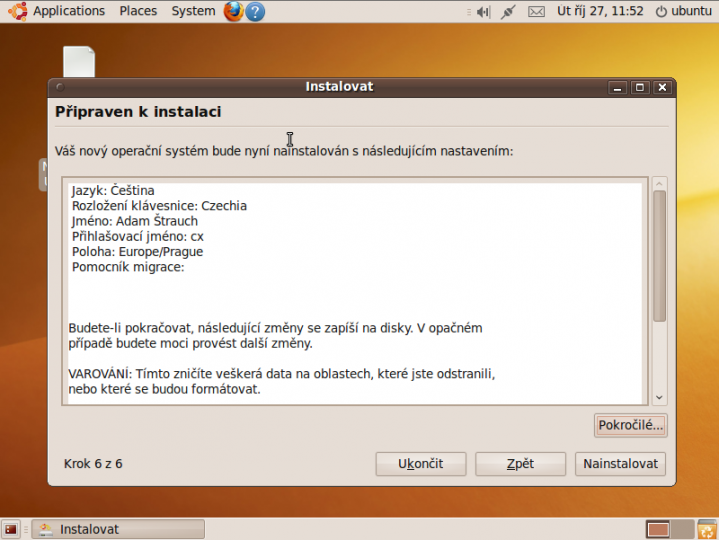719x540 pixels.
Task: Switch to the first workspace
Action: 658,529
